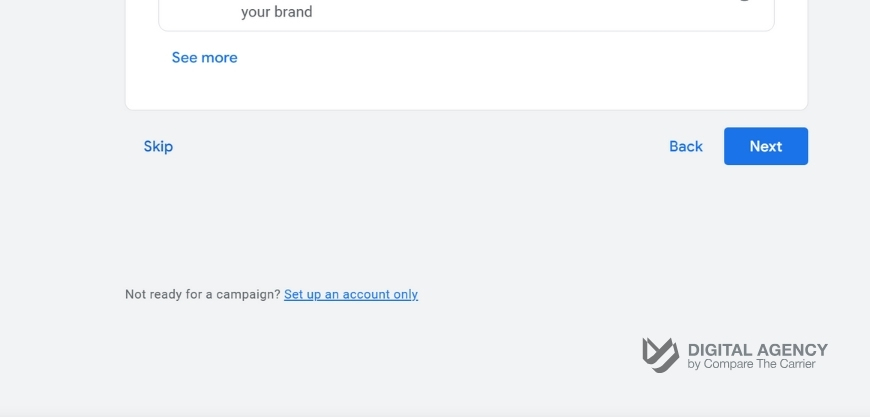Click the Skip text button
This screenshot has width=870, height=417.
click(x=158, y=146)
